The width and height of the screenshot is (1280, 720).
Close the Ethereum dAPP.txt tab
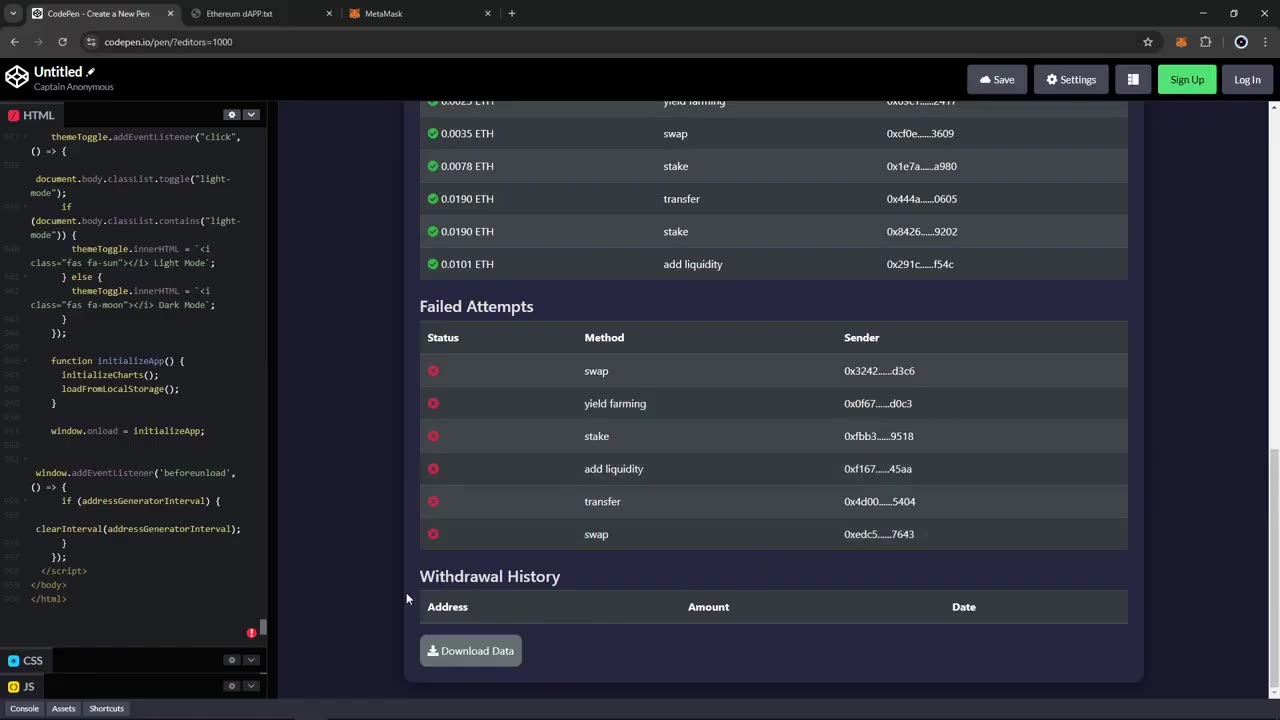tap(330, 14)
